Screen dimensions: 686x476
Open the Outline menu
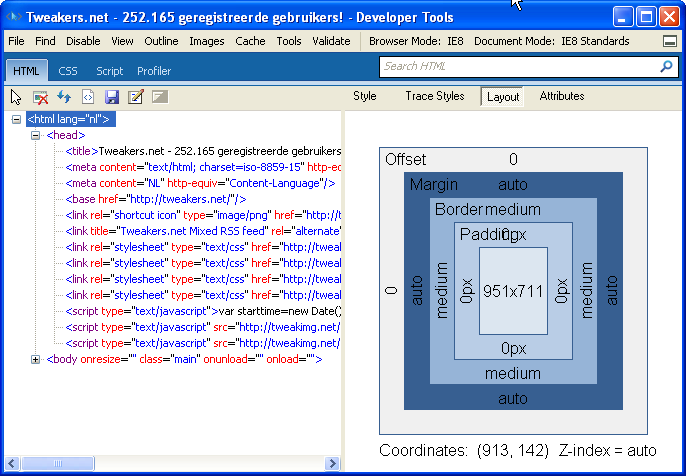(x=161, y=41)
